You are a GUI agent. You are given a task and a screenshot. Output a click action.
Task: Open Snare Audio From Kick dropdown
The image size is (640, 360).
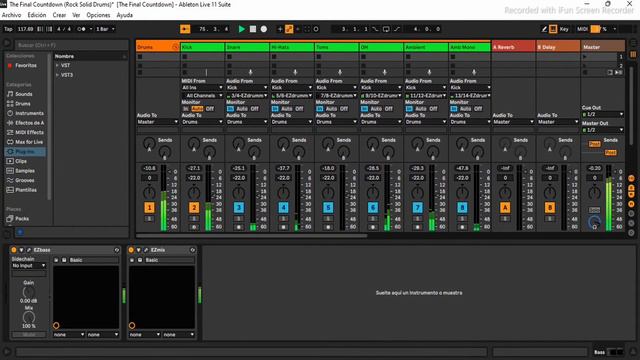[x=247, y=87]
